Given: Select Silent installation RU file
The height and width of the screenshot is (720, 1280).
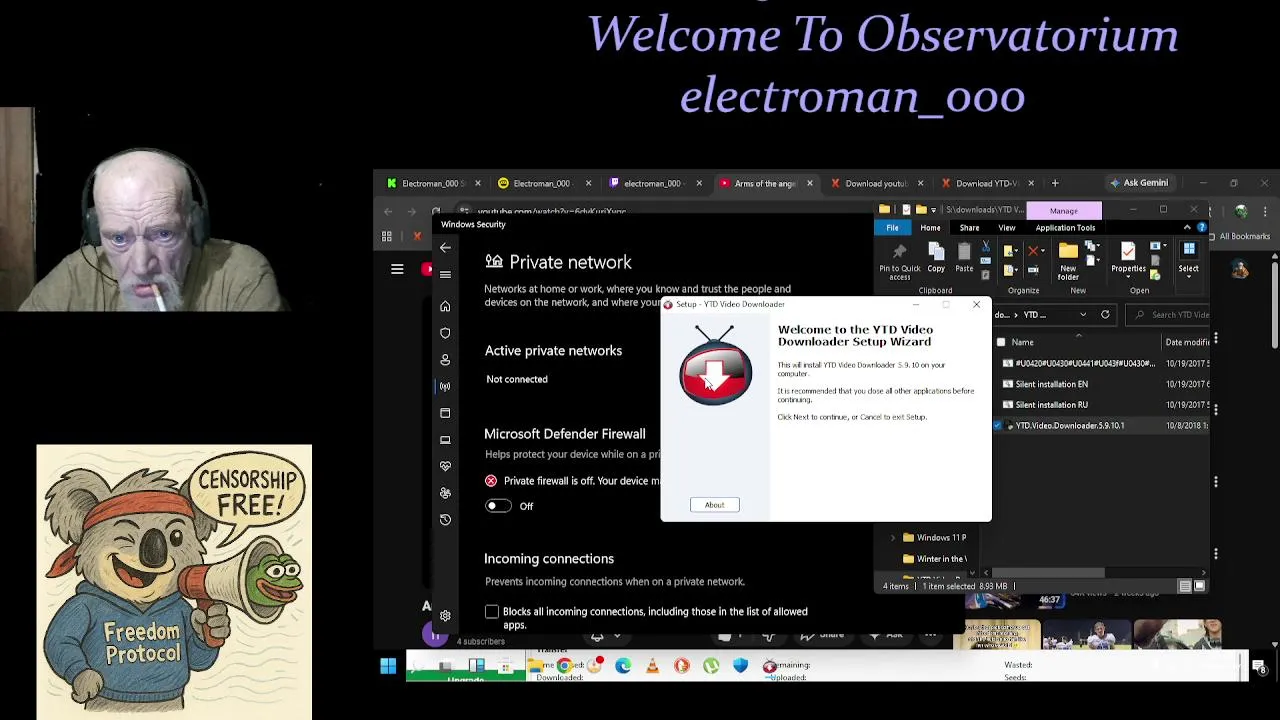Looking at the screenshot, I should tap(1051, 405).
